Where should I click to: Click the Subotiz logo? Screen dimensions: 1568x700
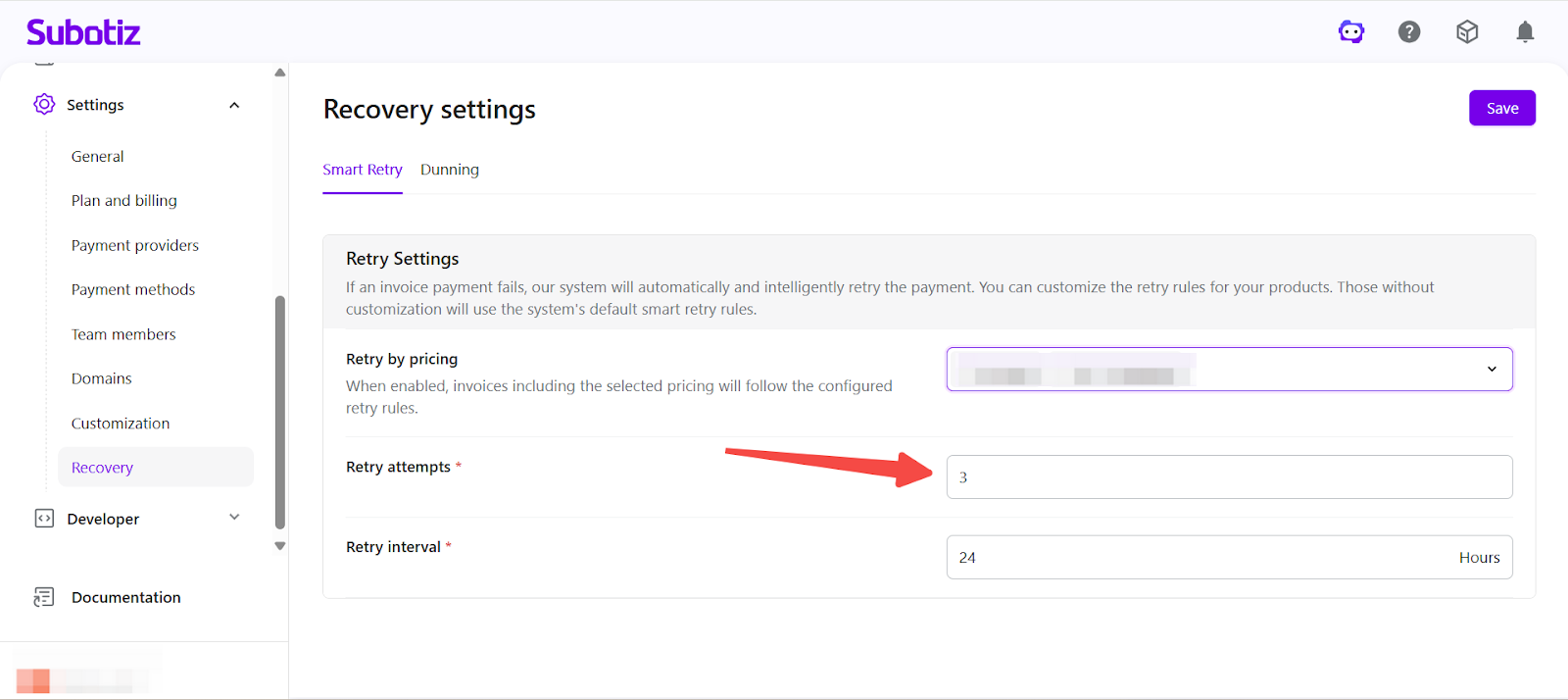point(83,32)
